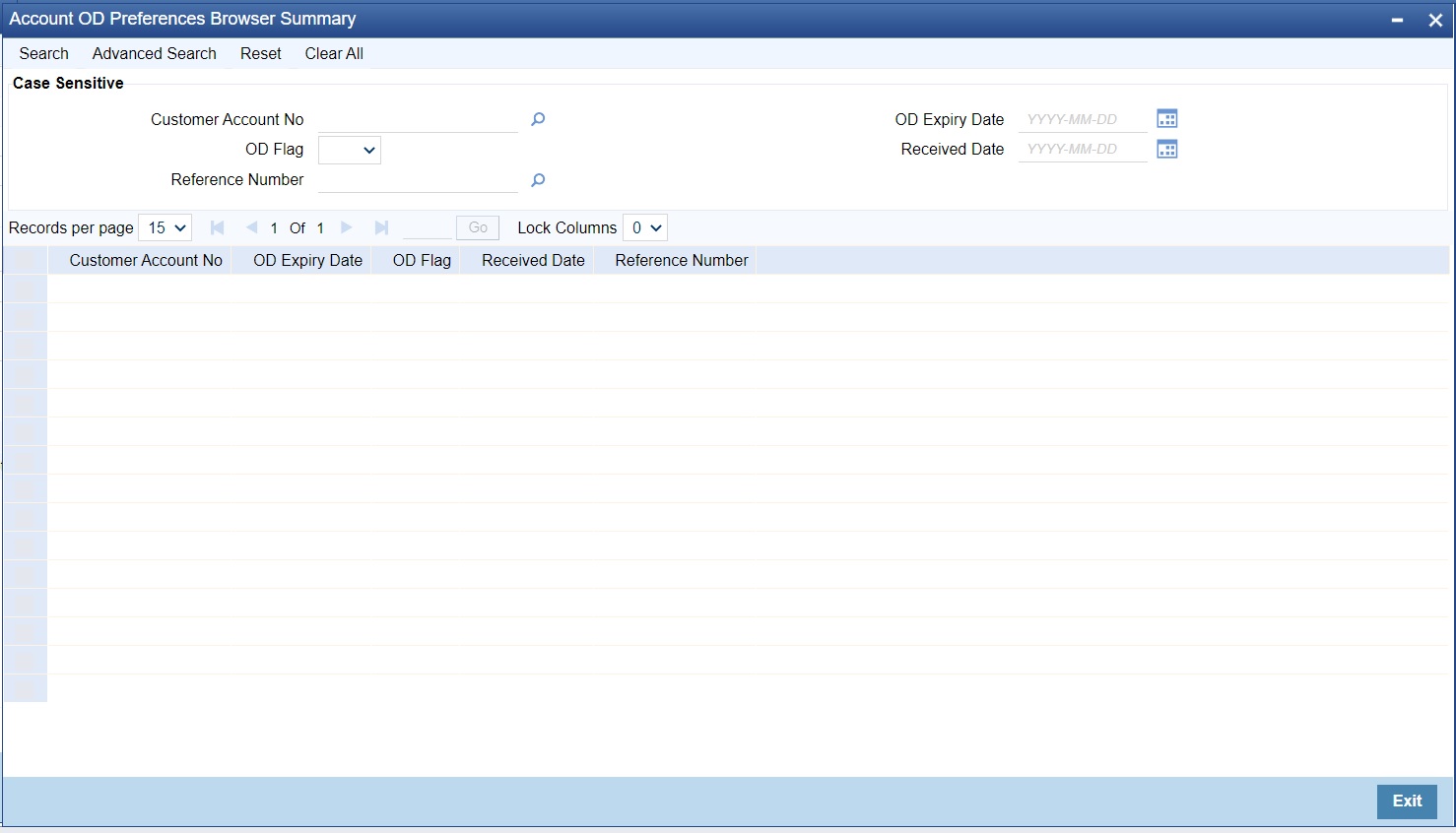The image size is (1456, 833).
Task: Click the OD Expiry Date input
Action: [1083, 119]
